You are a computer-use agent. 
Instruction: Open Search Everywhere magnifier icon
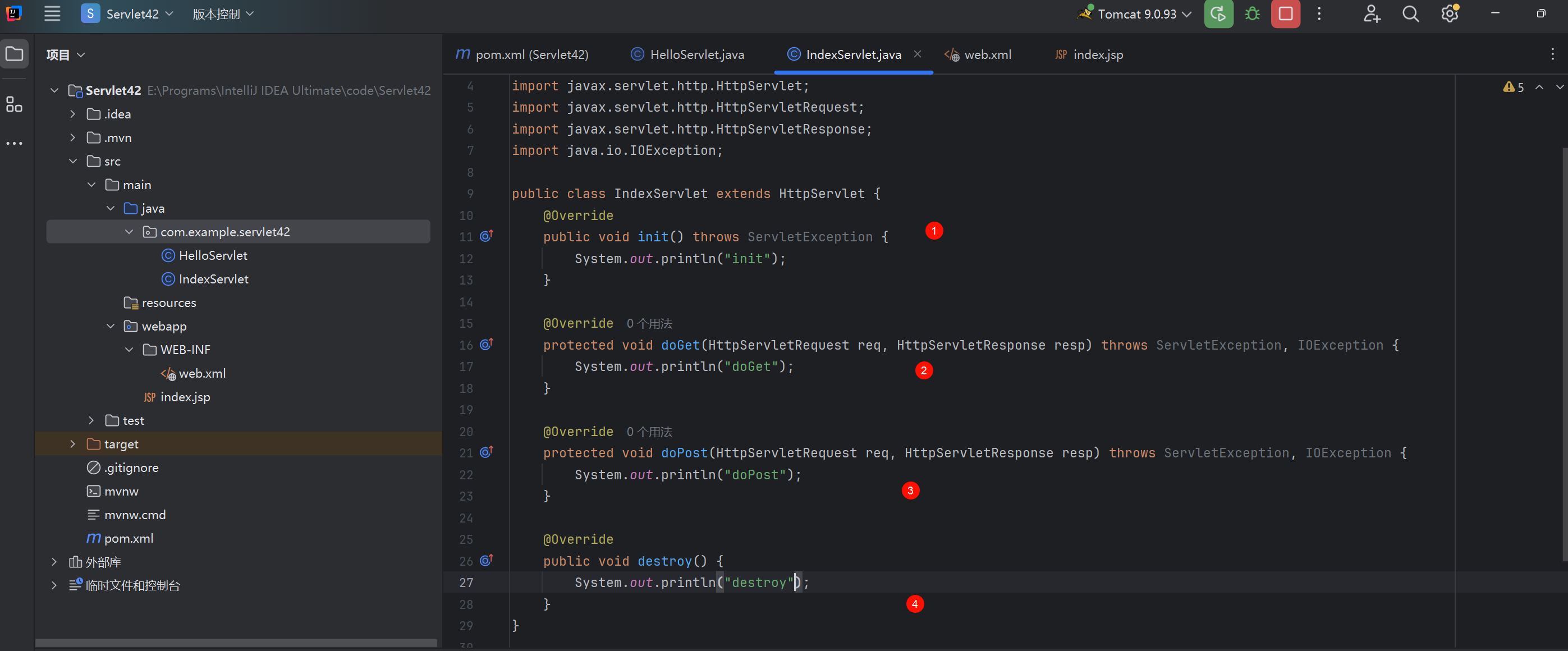tap(1410, 14)
